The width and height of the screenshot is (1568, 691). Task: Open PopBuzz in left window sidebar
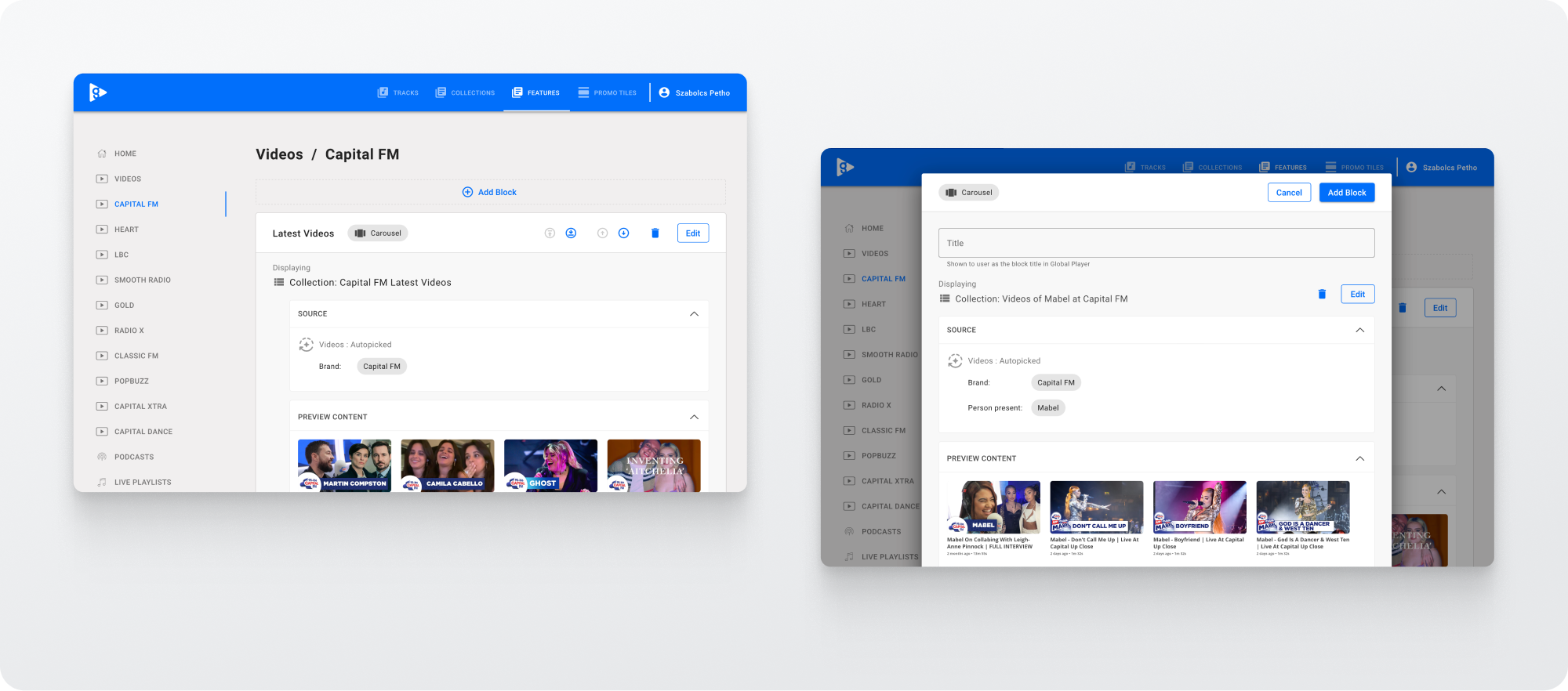[x=122, y=381]
